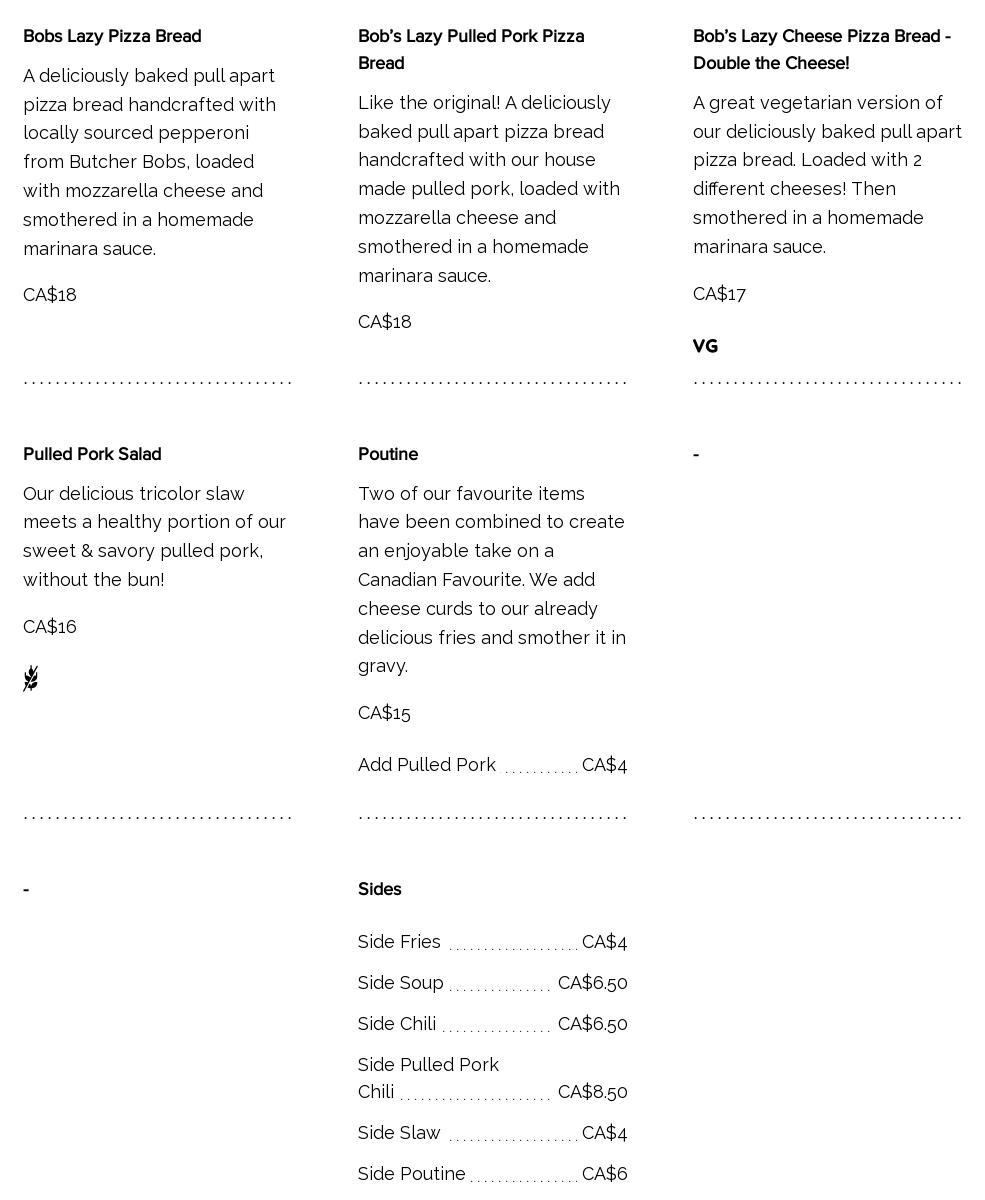Image resolution: width=985 pixels, height=1200 pixels.
Task: Click Bob's Lazy Cheese Pizza Bread heading
Action: tap(821, 49)
